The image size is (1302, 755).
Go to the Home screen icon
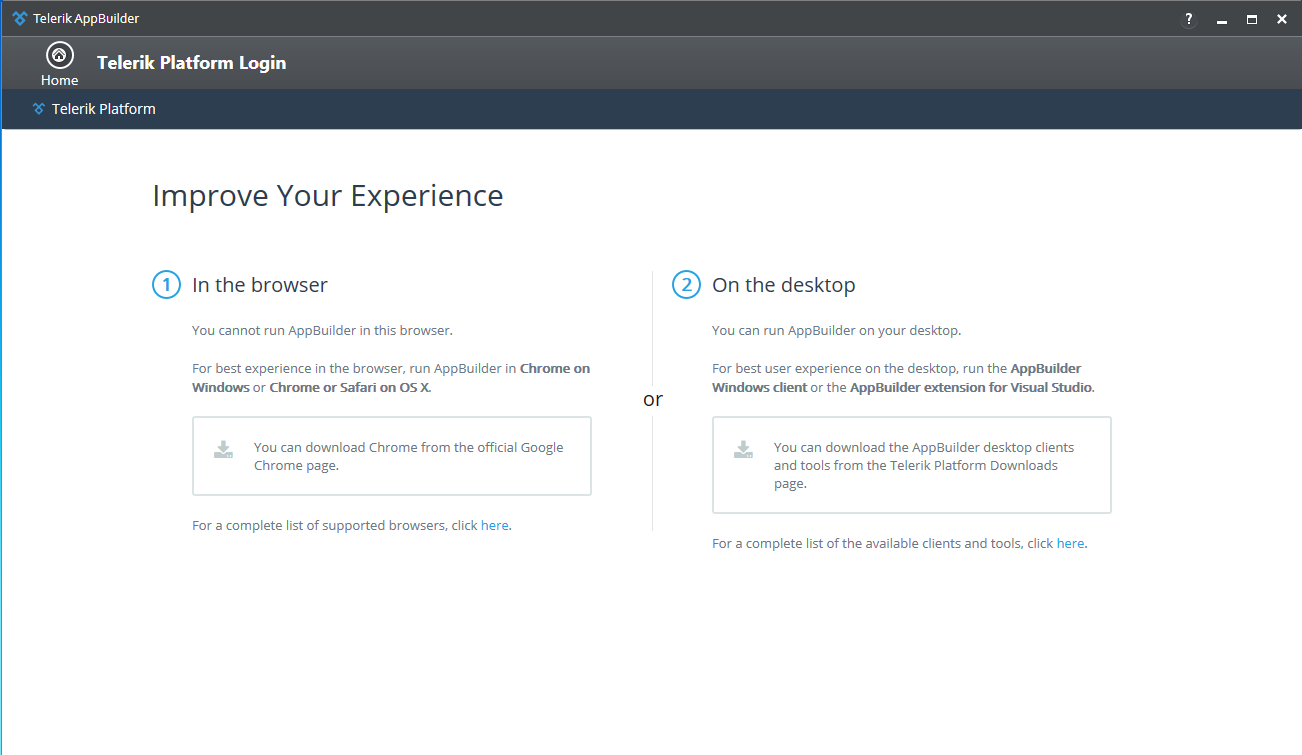[59, 56]
